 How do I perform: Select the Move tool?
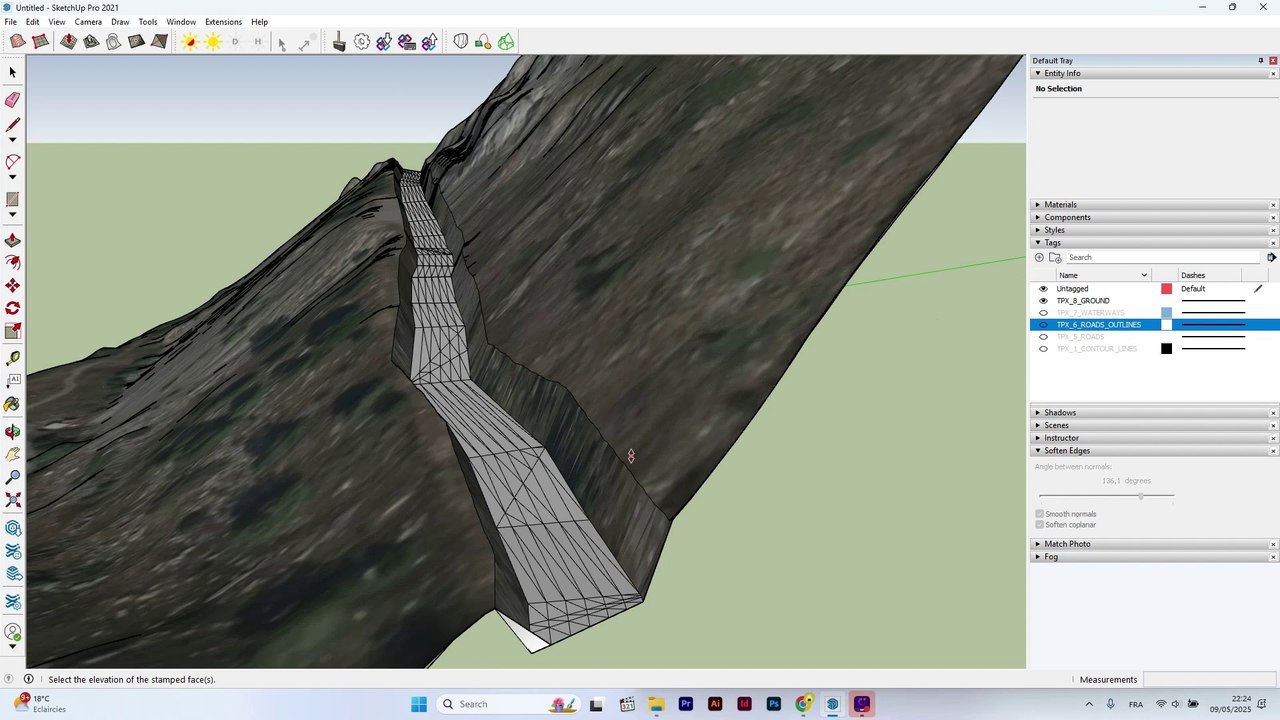(13, 286)
